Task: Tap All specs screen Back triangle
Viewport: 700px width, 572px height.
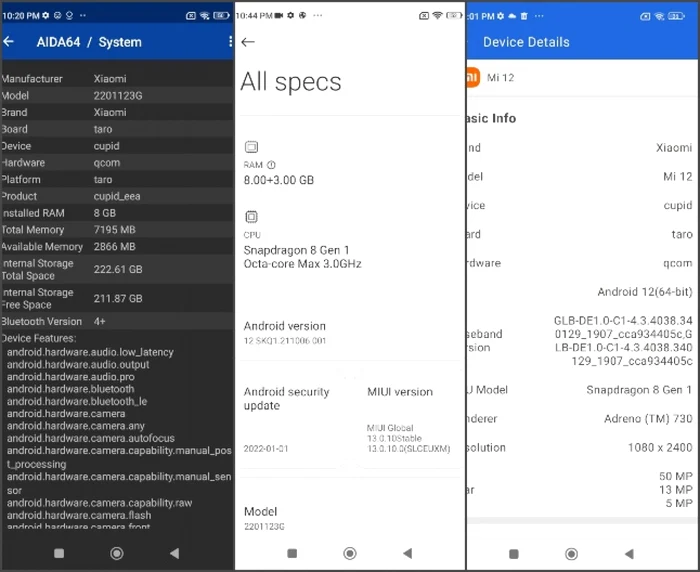Action: 408,554
